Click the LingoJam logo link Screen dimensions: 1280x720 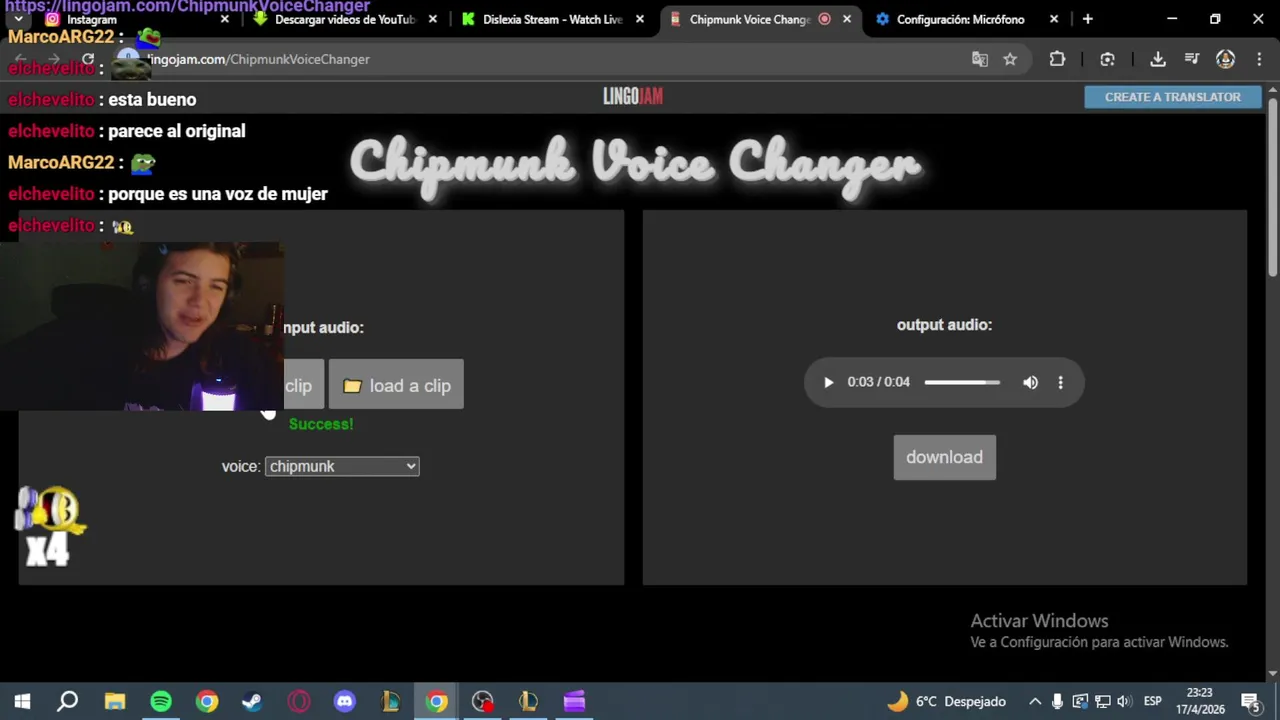tap(633, 96)
